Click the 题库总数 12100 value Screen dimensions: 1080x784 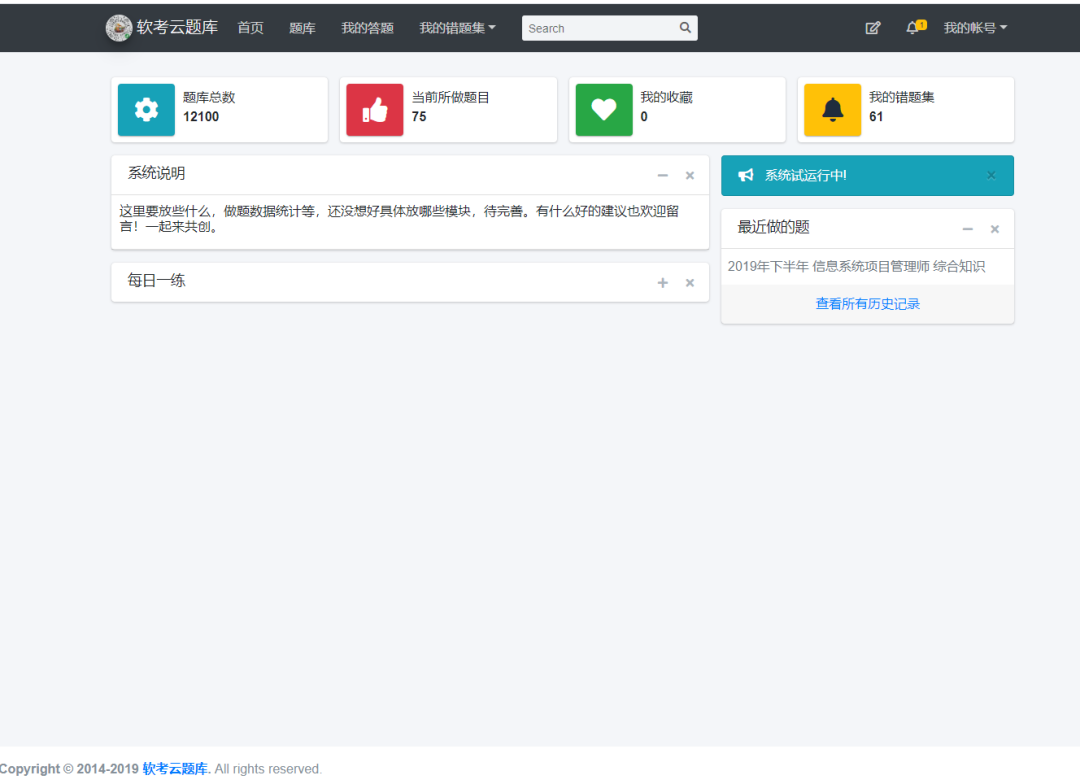click(x=201, y=116)
